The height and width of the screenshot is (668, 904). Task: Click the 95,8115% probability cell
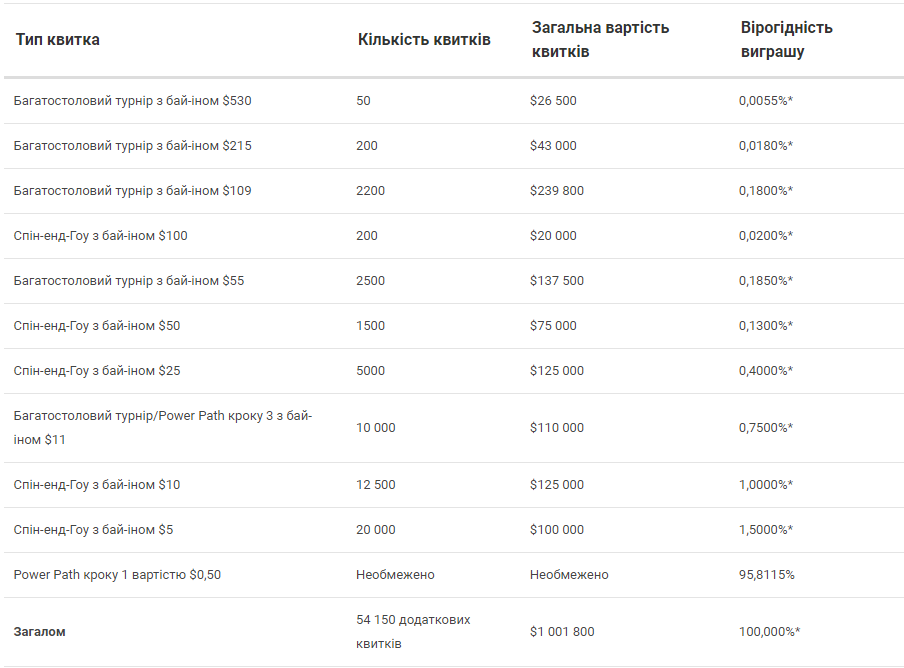click(x=767, y=575)
